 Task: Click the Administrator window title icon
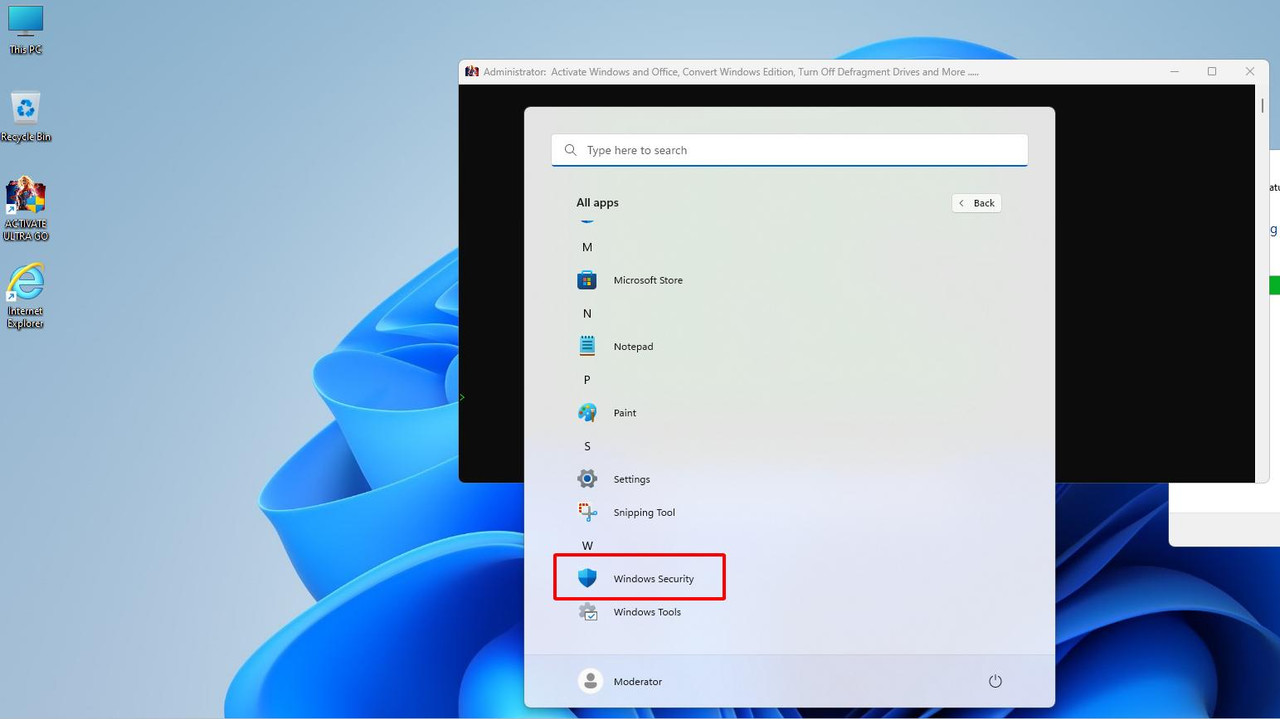[x=471, y=72]
